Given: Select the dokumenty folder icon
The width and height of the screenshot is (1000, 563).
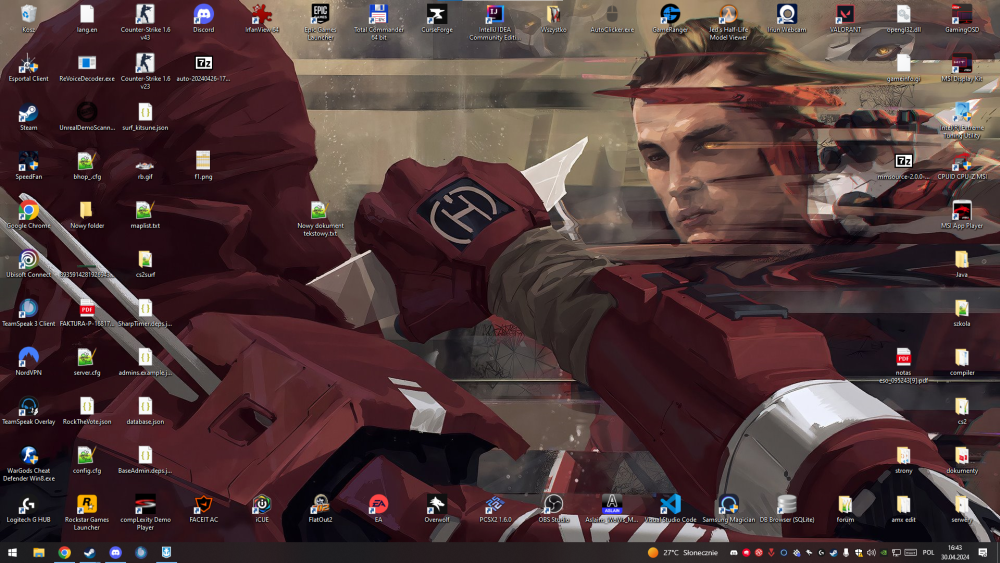Looking at the screenshot, I should 962,460.
